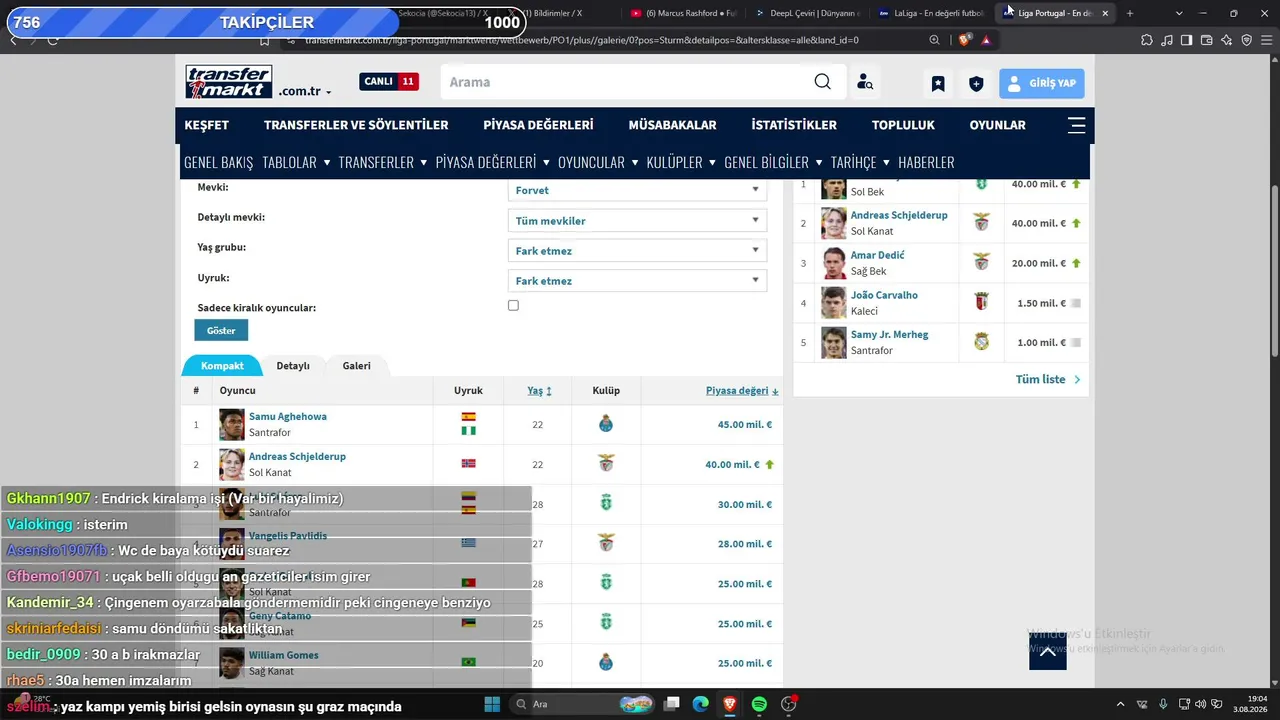
Task: Select the Kompakt tab
Action: tap(222, 366)
